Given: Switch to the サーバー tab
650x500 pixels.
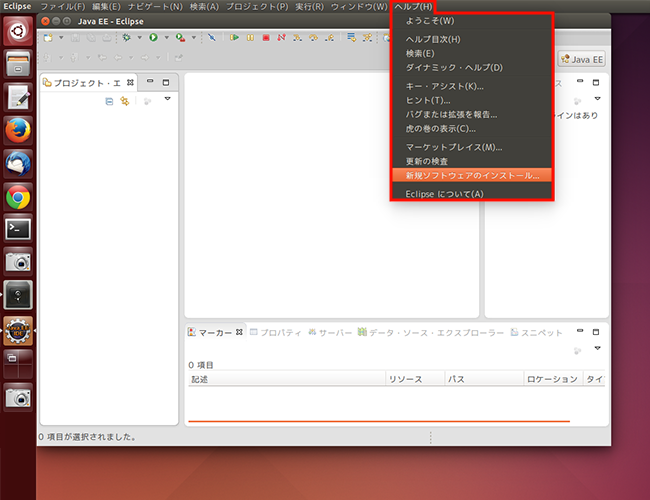Looking at the screenshot, I should (330, 333).
